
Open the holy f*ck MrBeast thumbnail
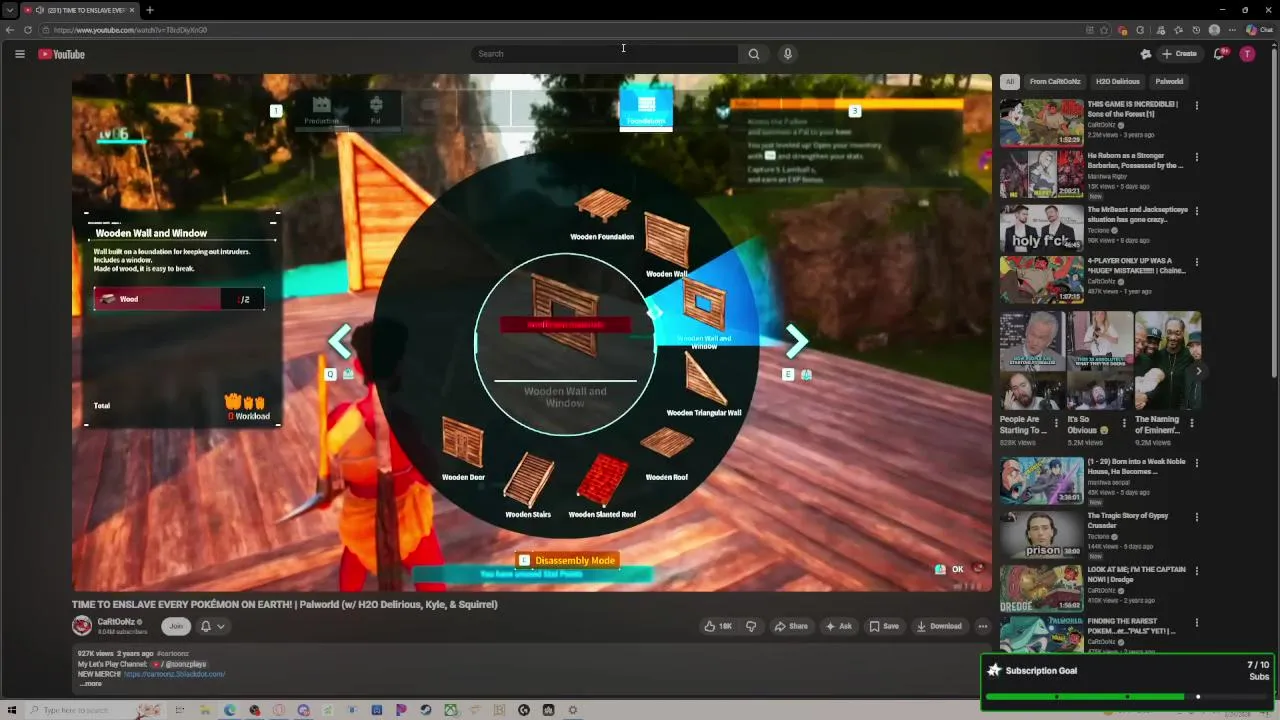coord(1041,228)
